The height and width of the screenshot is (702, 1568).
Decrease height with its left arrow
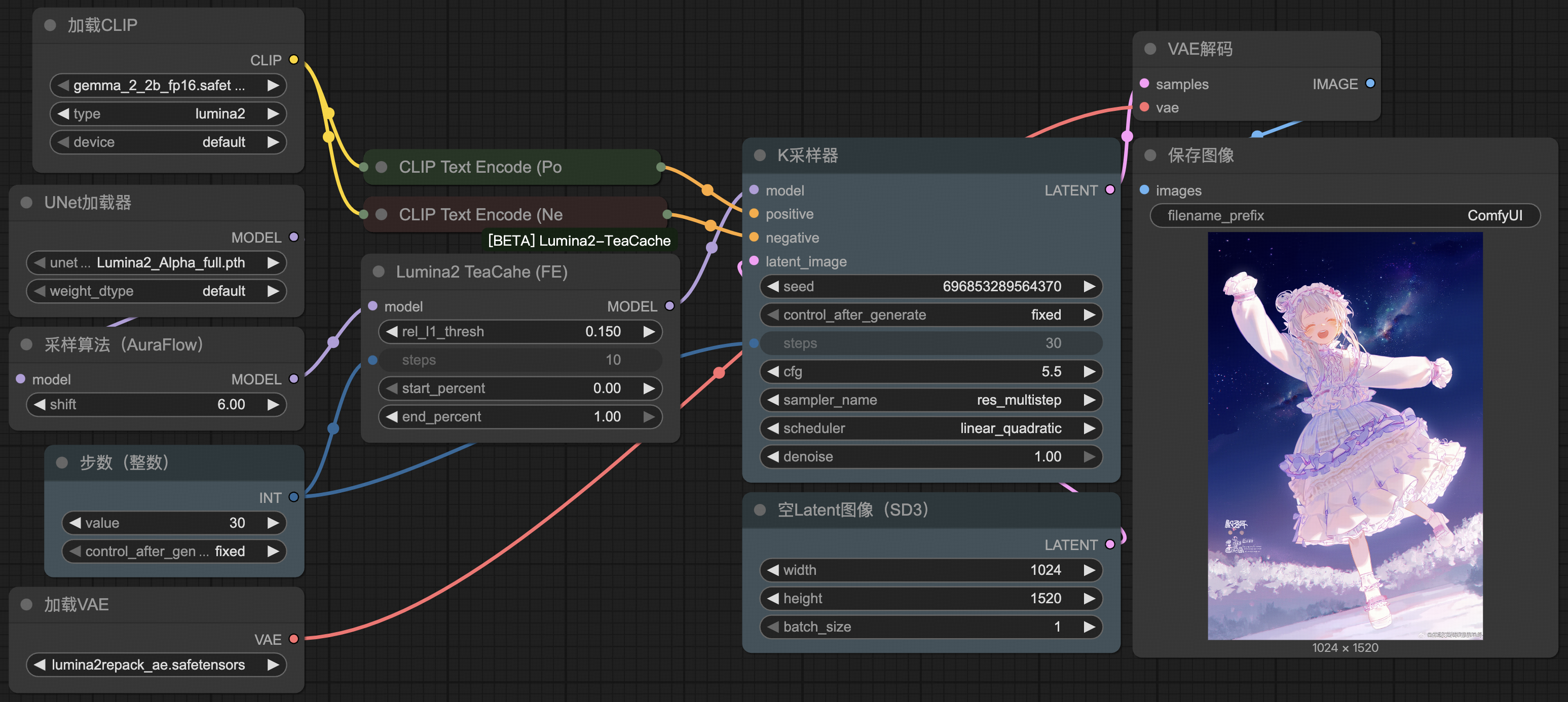click(773, 599)
